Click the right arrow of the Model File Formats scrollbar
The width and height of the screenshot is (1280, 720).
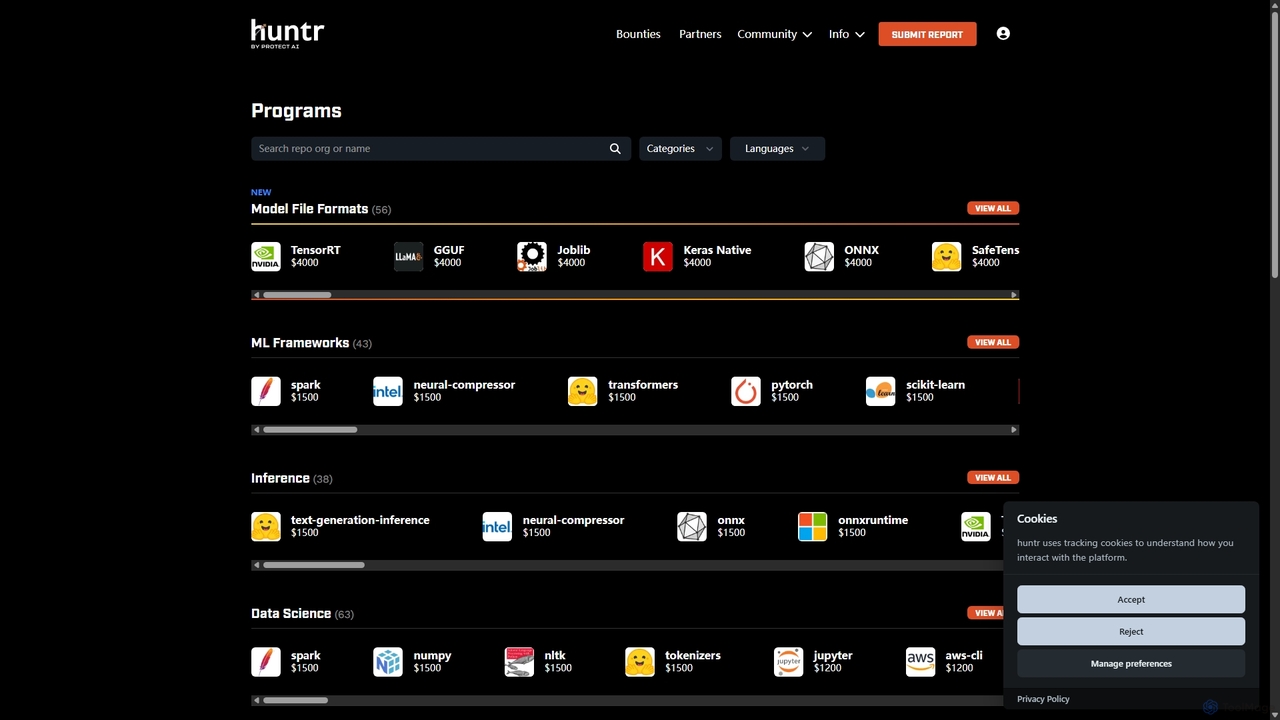click(x=1014, y=295)
